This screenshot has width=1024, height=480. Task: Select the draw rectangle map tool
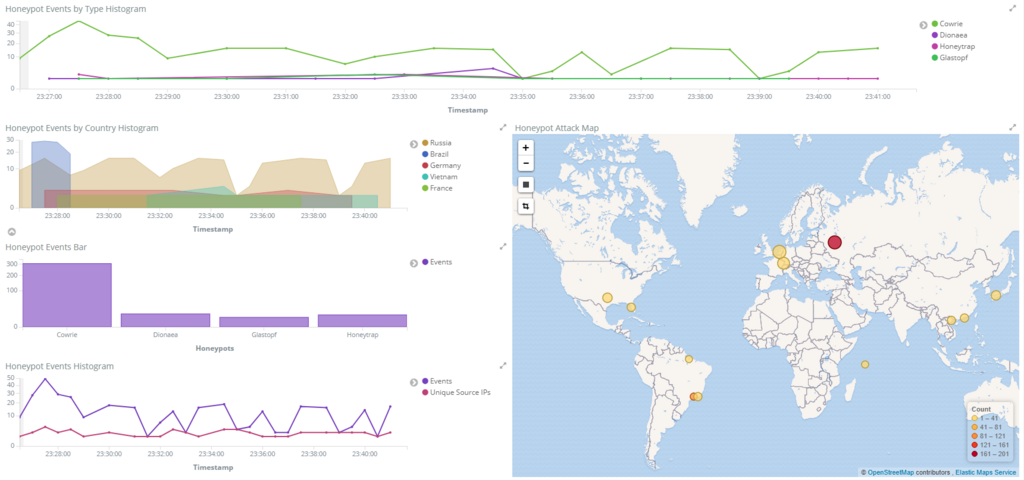526,184
